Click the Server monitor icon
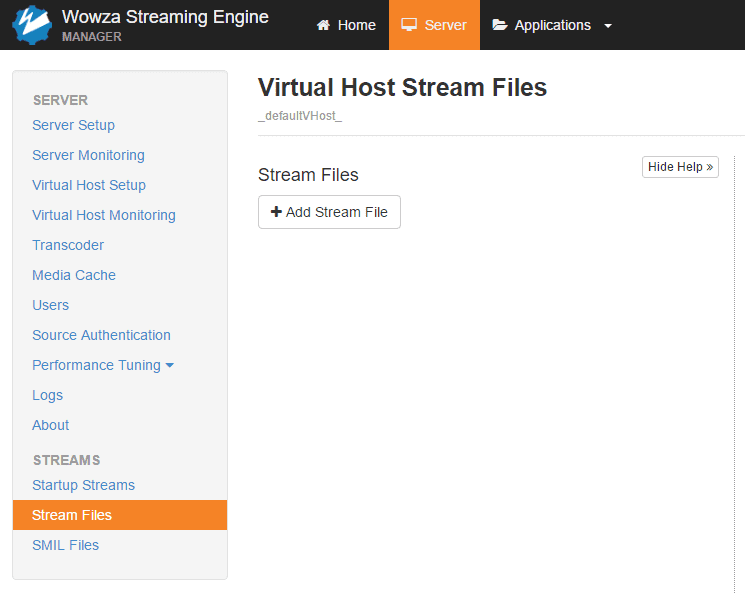This screenshot has width=745, height=593. 409,25
